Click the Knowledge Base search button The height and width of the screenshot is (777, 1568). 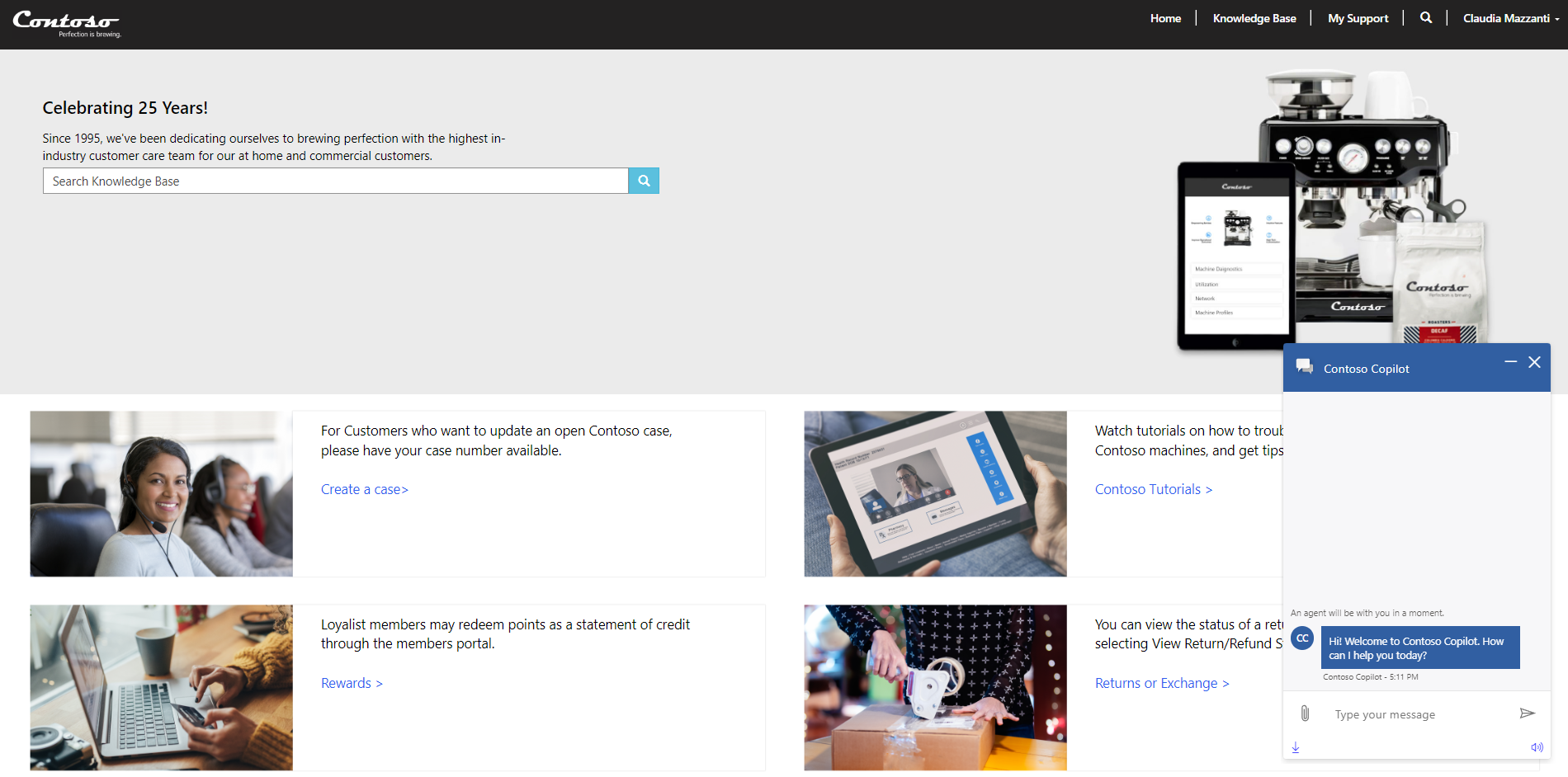[x=643, y=181]
